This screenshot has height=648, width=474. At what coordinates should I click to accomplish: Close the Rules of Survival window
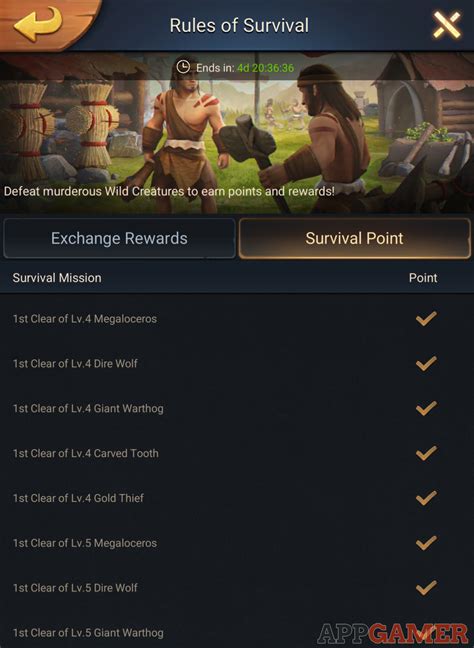[447, 25]
